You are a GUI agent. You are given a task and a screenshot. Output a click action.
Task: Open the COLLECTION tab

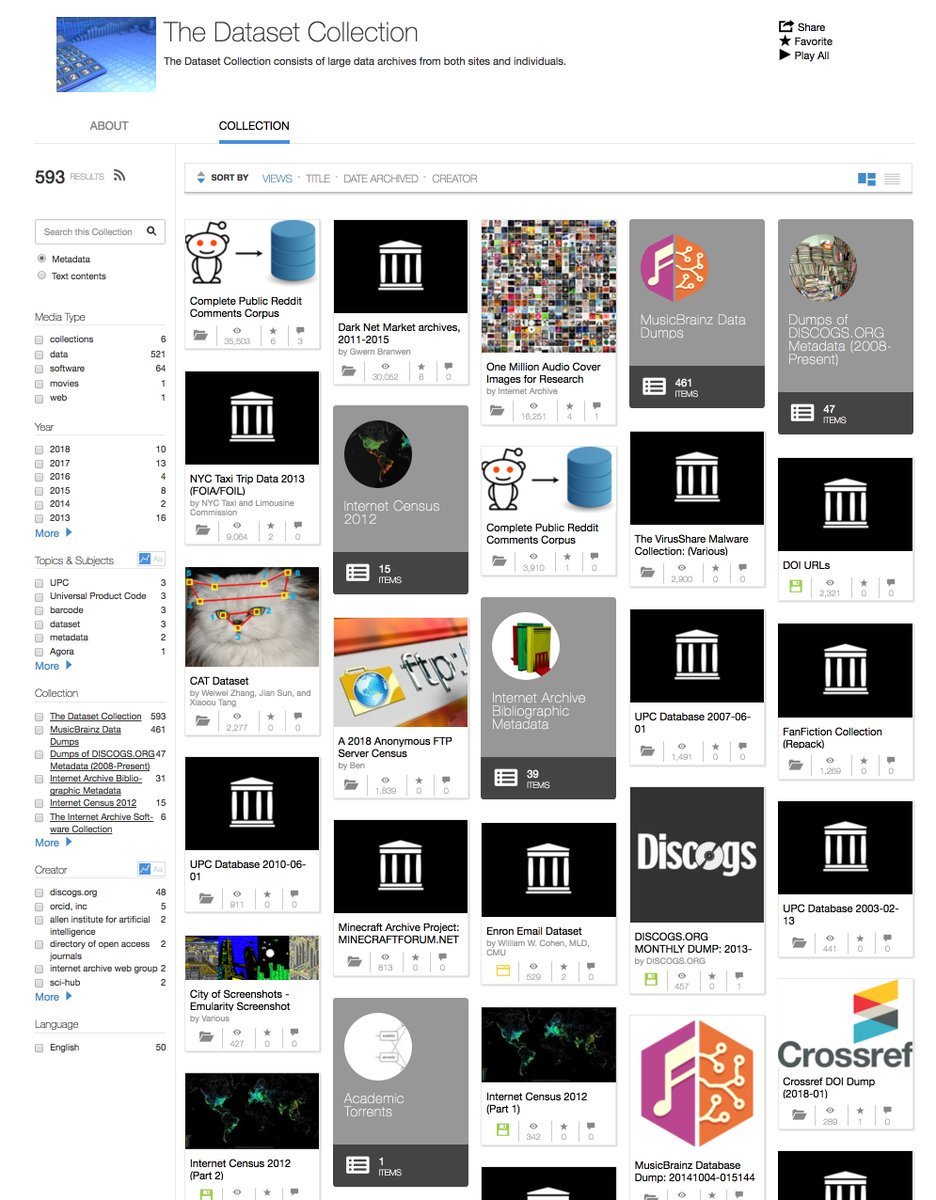click(x=254, y=126)
